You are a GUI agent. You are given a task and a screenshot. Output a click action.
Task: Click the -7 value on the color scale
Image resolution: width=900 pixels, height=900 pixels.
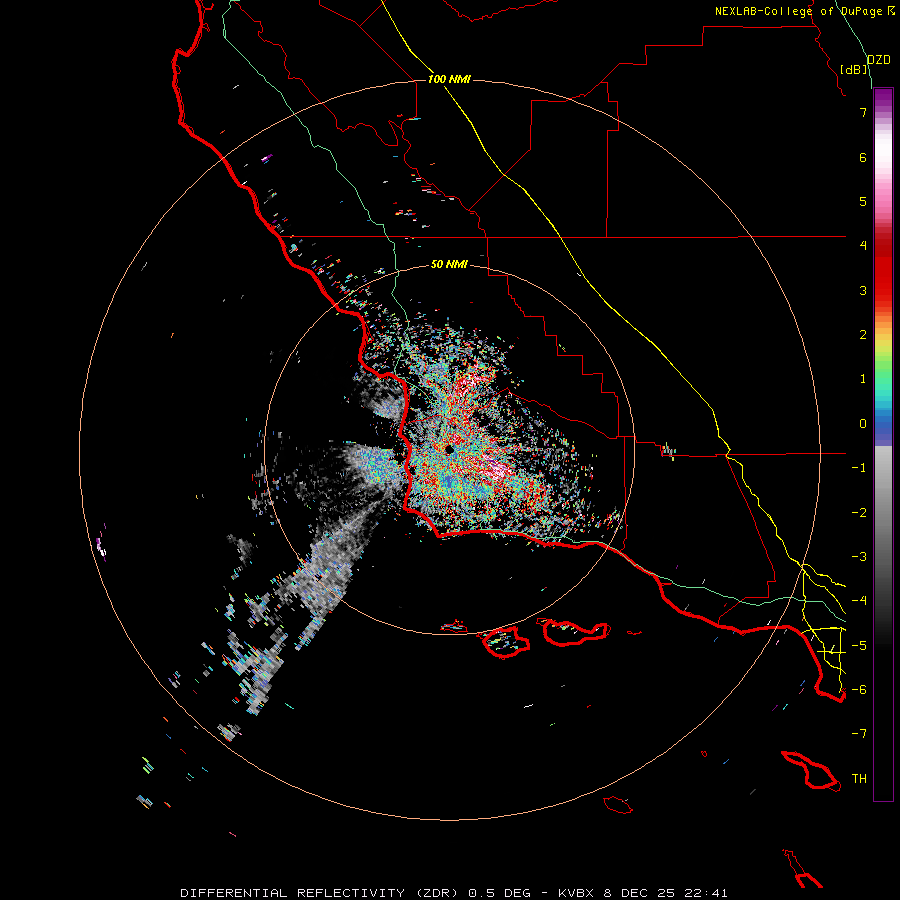(x=859, y=734)
